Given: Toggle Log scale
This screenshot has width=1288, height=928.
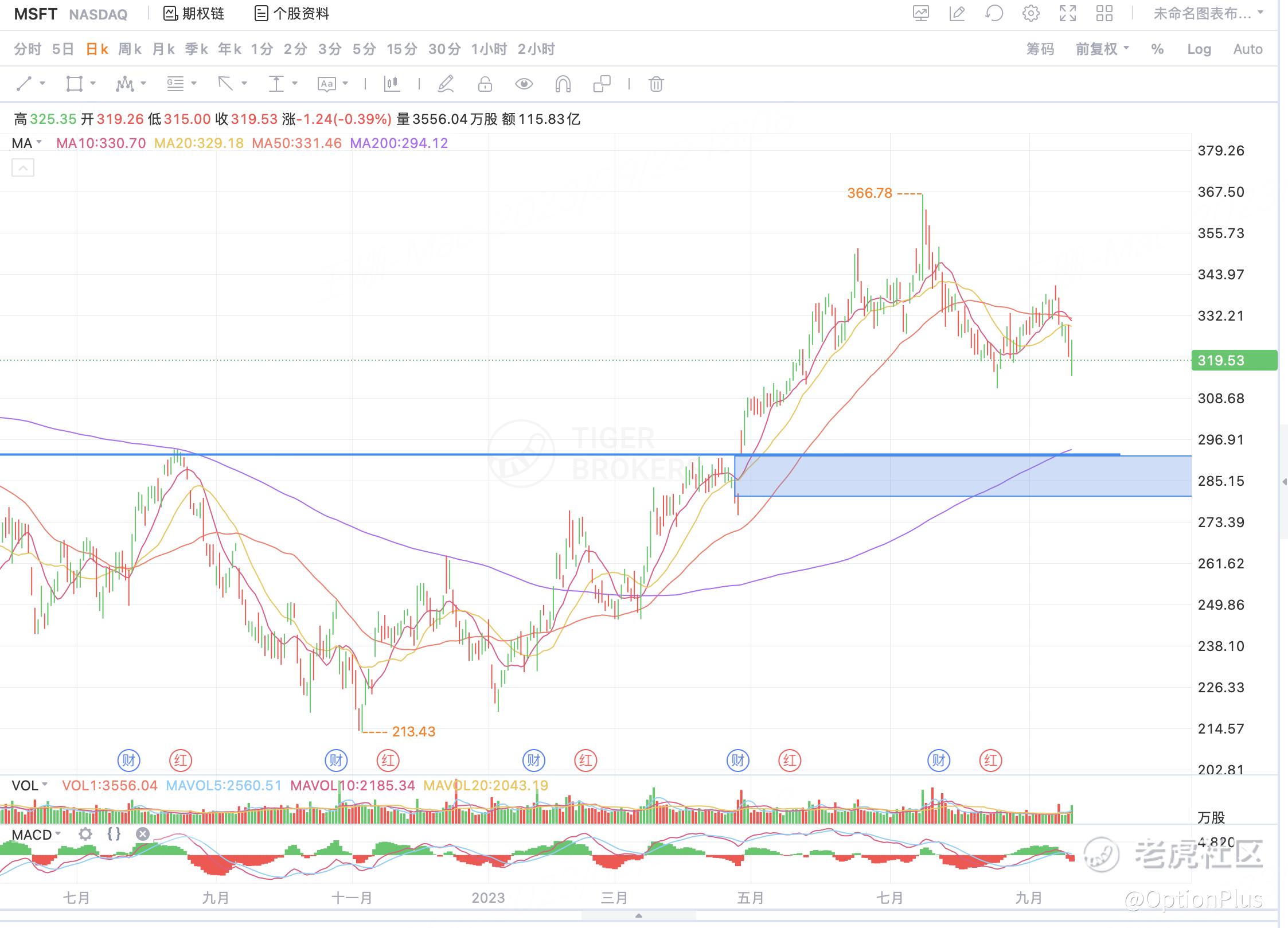Looking at the screenshot, I should click(1199, 49).
